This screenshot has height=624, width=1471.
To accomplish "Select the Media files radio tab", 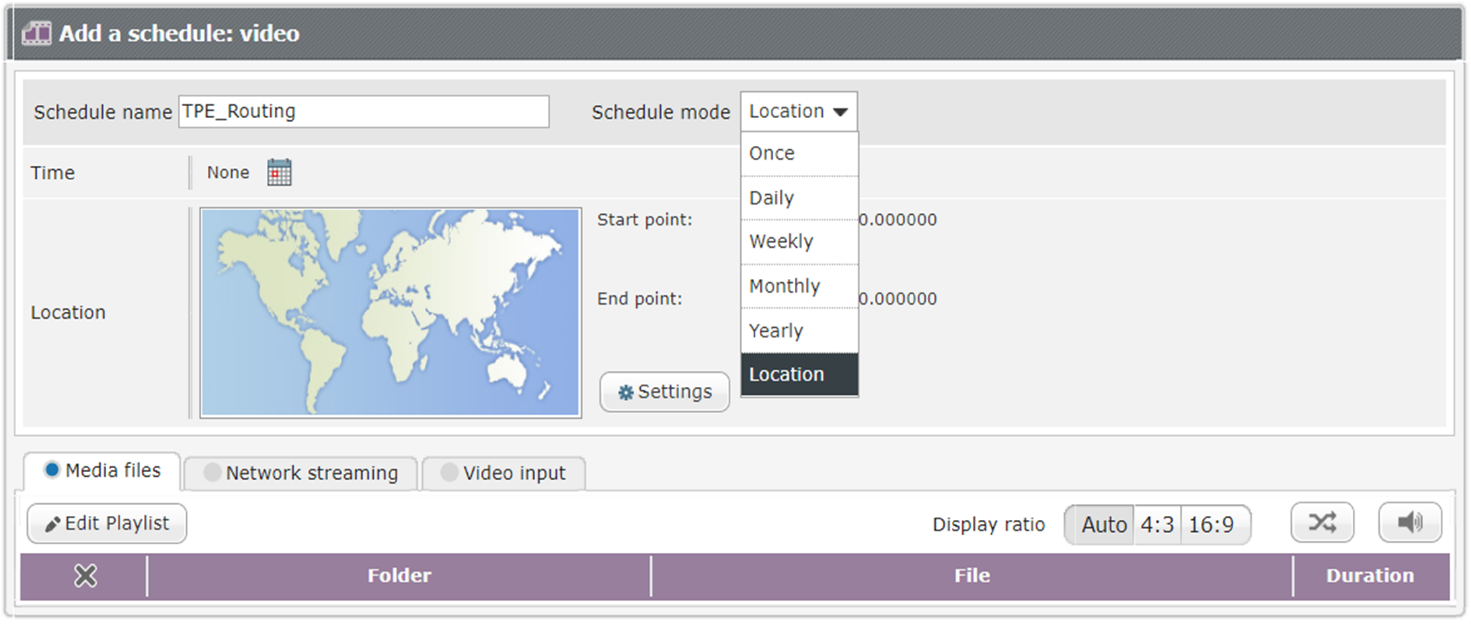I will coord(102,471).
